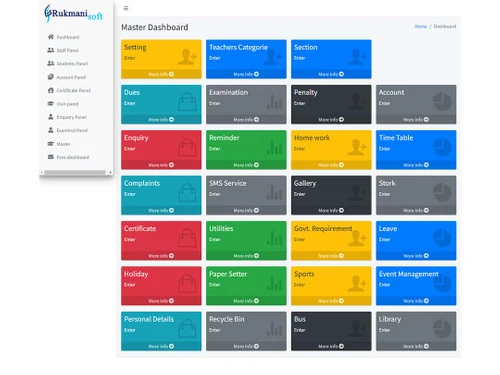This screenshot has width=500, height=375.
Task: Click the Complaints card title
Action: coord(142,183)
